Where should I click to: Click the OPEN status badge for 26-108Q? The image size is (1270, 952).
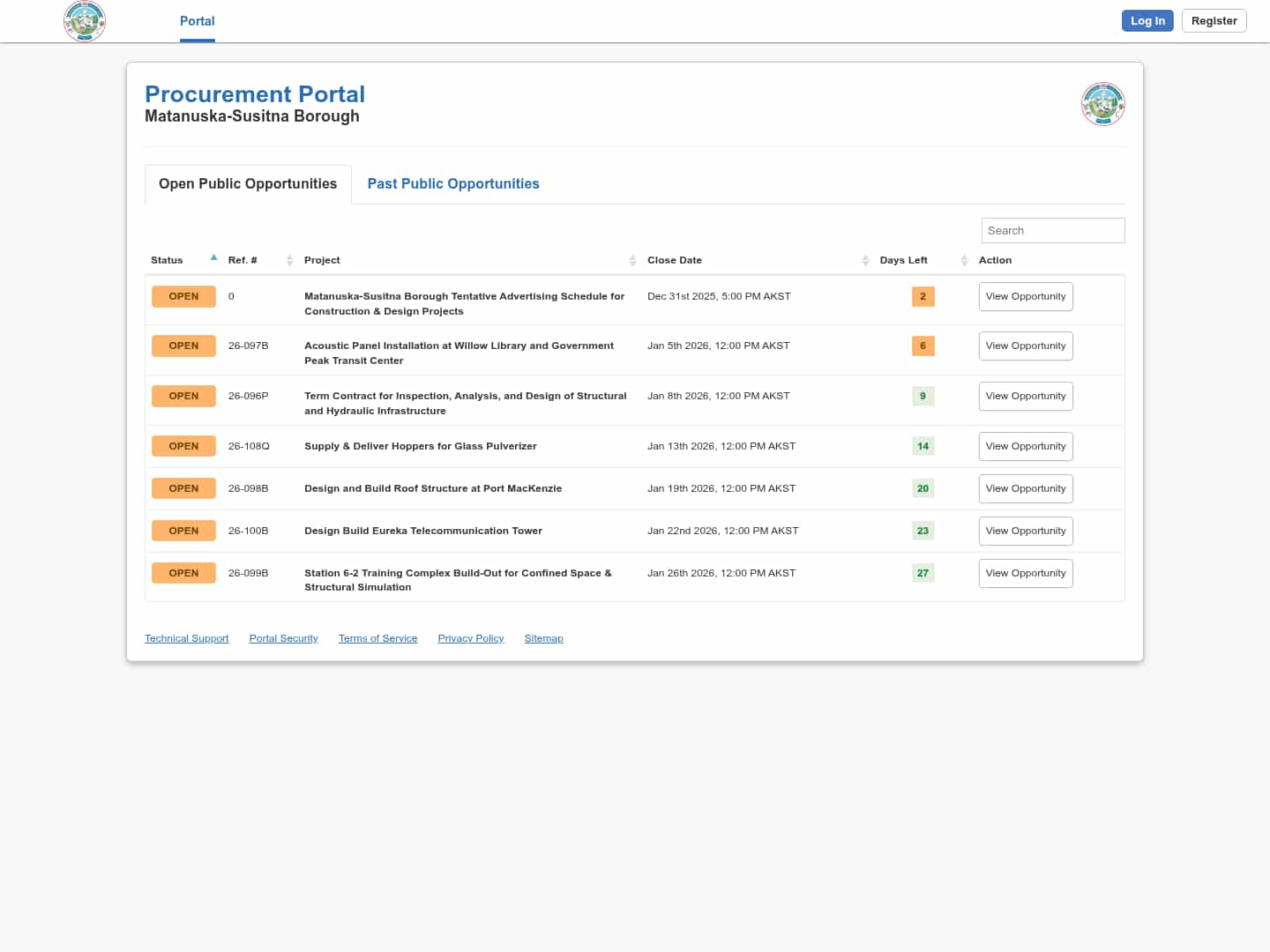(183, 446)
